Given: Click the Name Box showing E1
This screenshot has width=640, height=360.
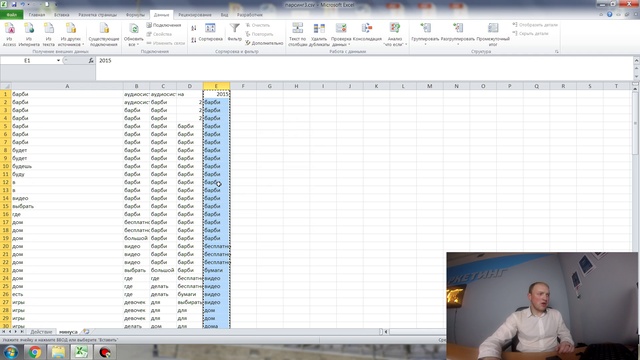Looking at the screenshot, I should tap(28, 60).
